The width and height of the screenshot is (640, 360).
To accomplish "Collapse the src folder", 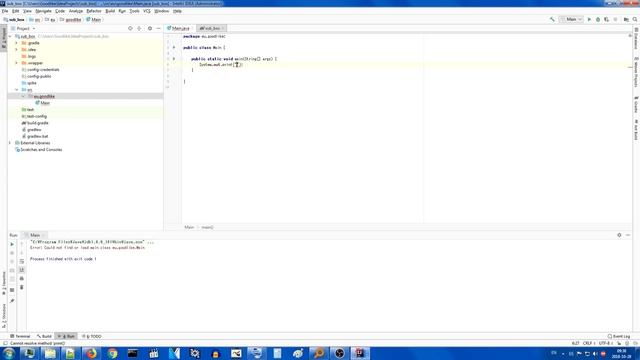I will pyautogui.click(x=17, y=89).
